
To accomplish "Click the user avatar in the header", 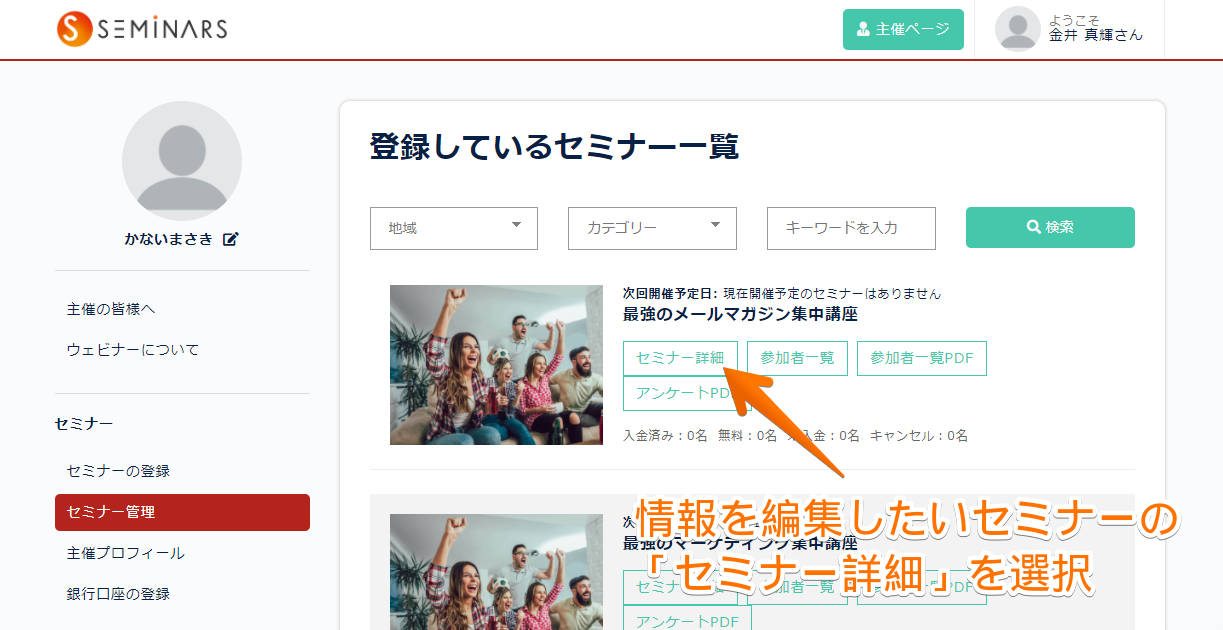I will pos(1017,29).
